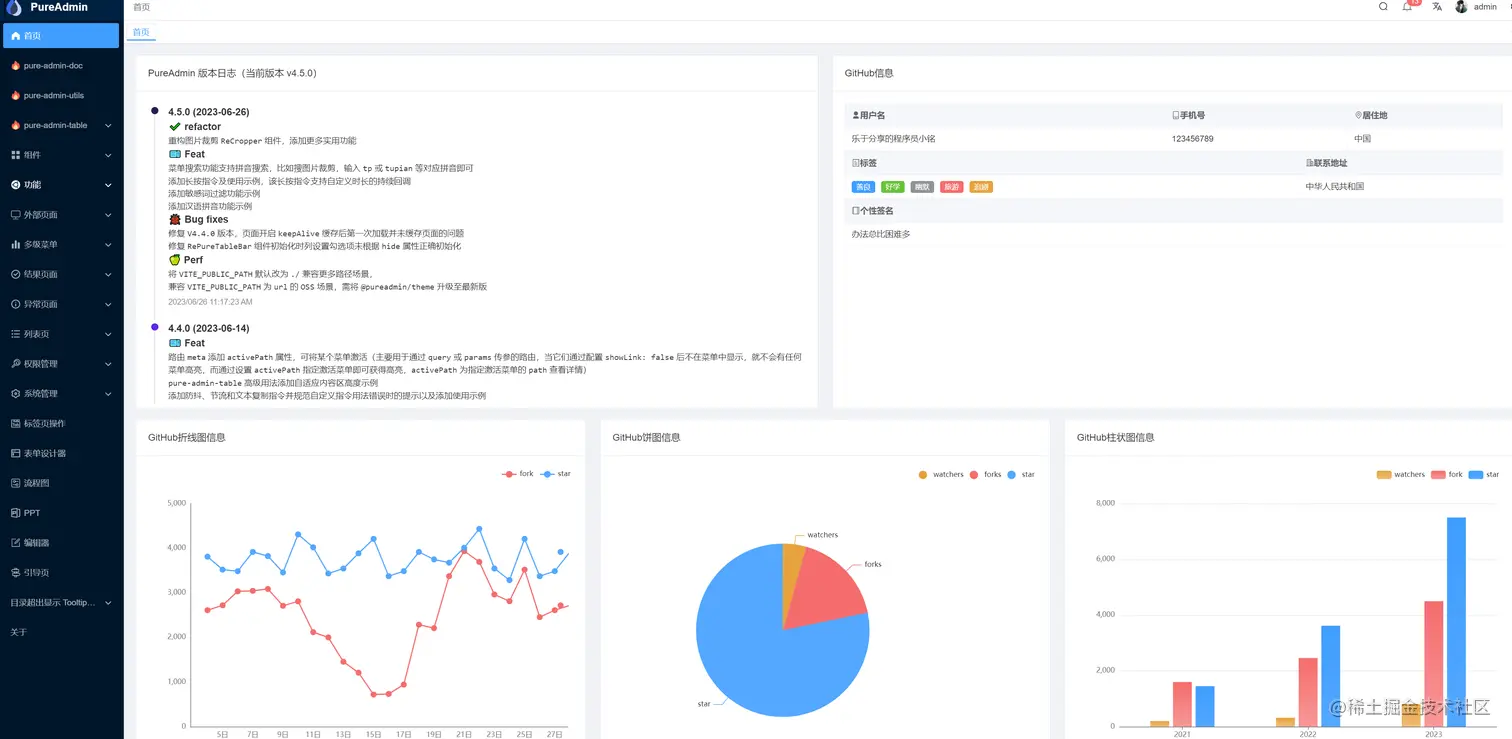The image size is (1512, 739).
Task: Click the flame icon beside pure-admin-doc
Action: click(x=15, y=66)
